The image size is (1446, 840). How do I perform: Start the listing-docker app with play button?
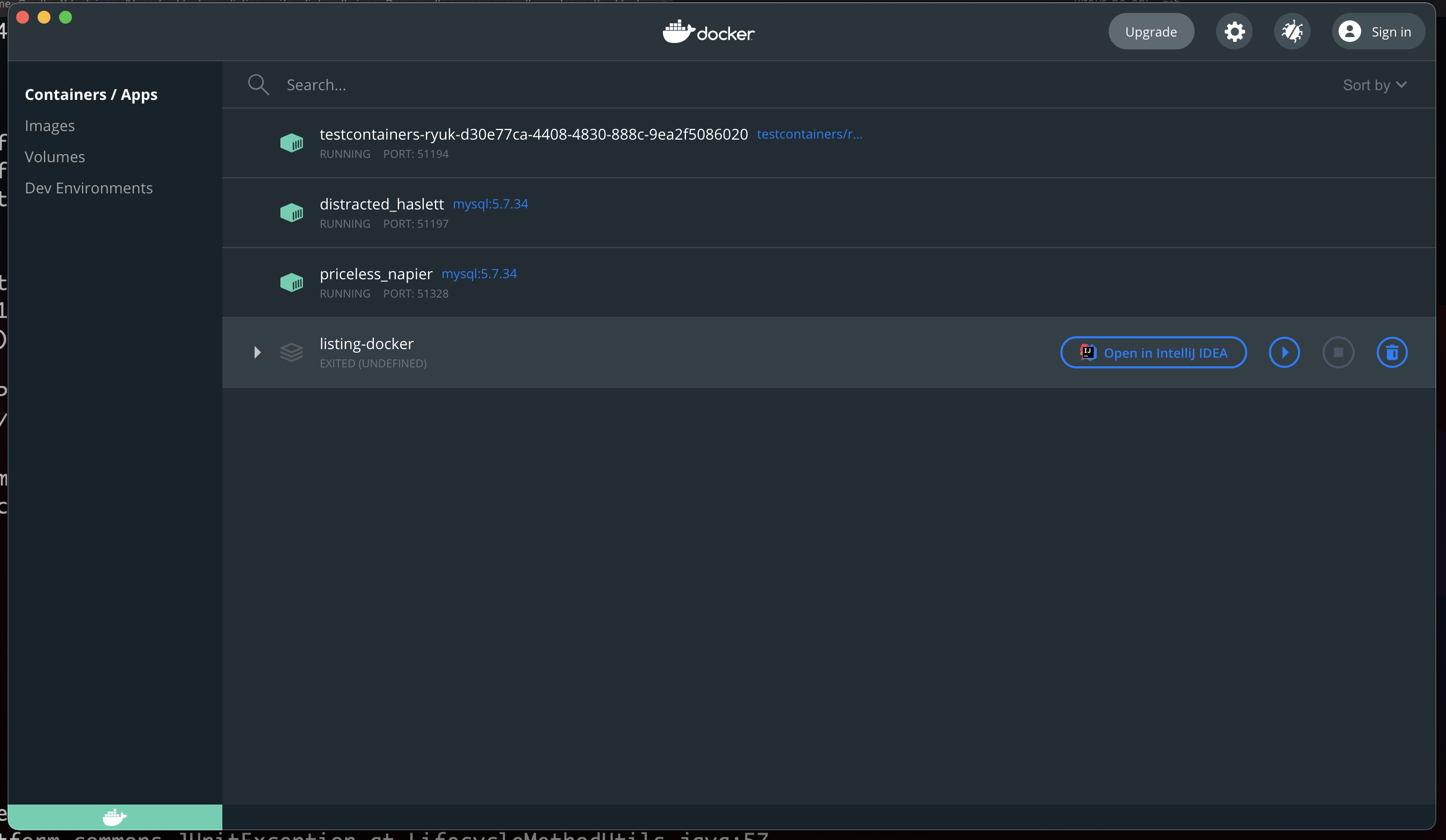pos(1284,352)
